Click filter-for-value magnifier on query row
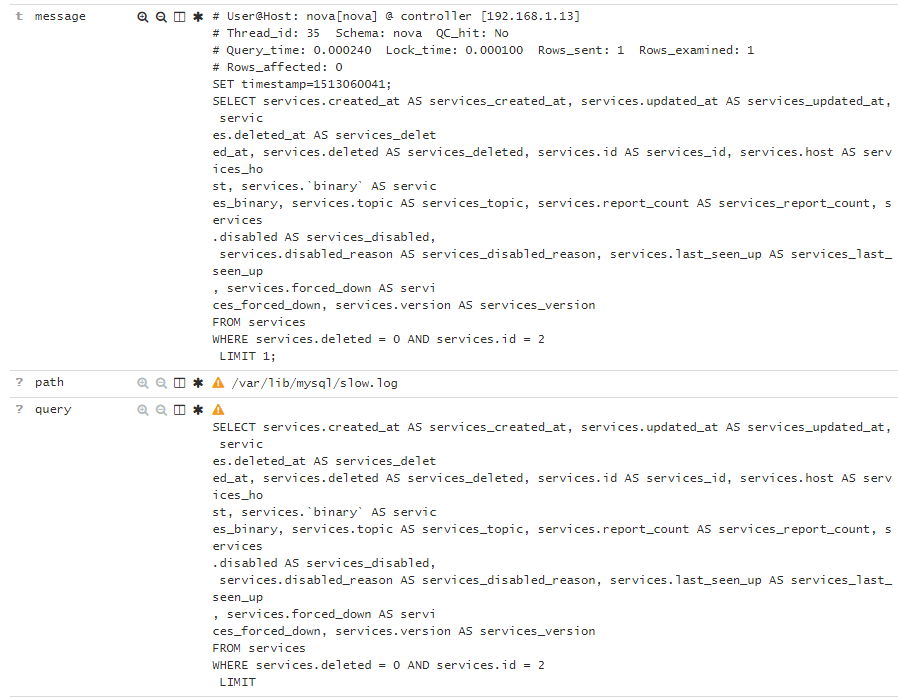This screenshot has width=898, height=698. (143, 410)
